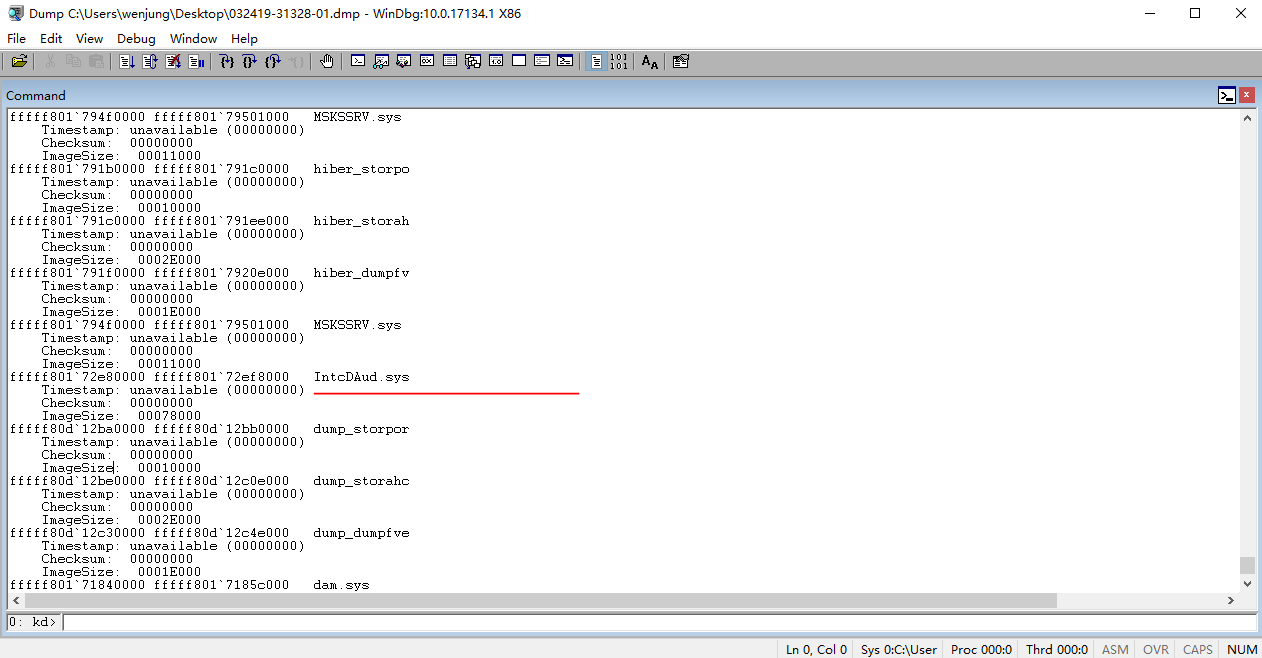
Task: Show the Registers window icon
Action: coord(427,62)
